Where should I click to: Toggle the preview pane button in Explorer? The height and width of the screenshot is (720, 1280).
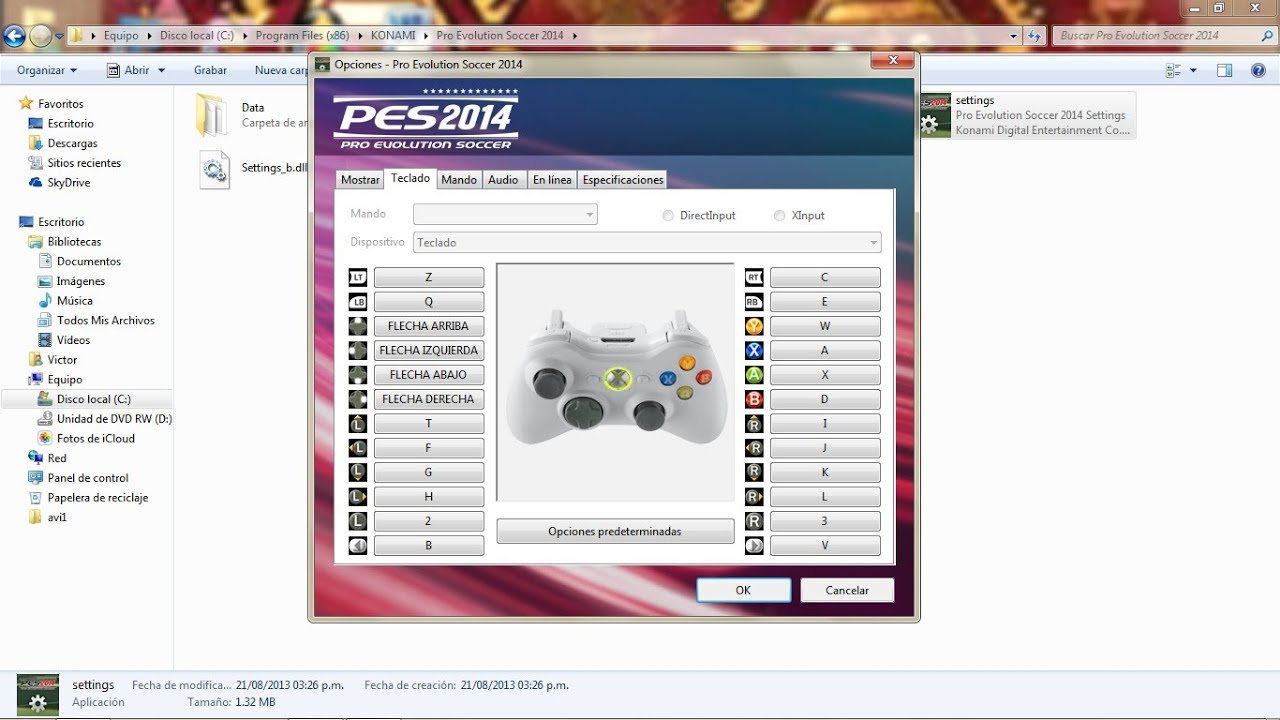(x=1225, y=70)
